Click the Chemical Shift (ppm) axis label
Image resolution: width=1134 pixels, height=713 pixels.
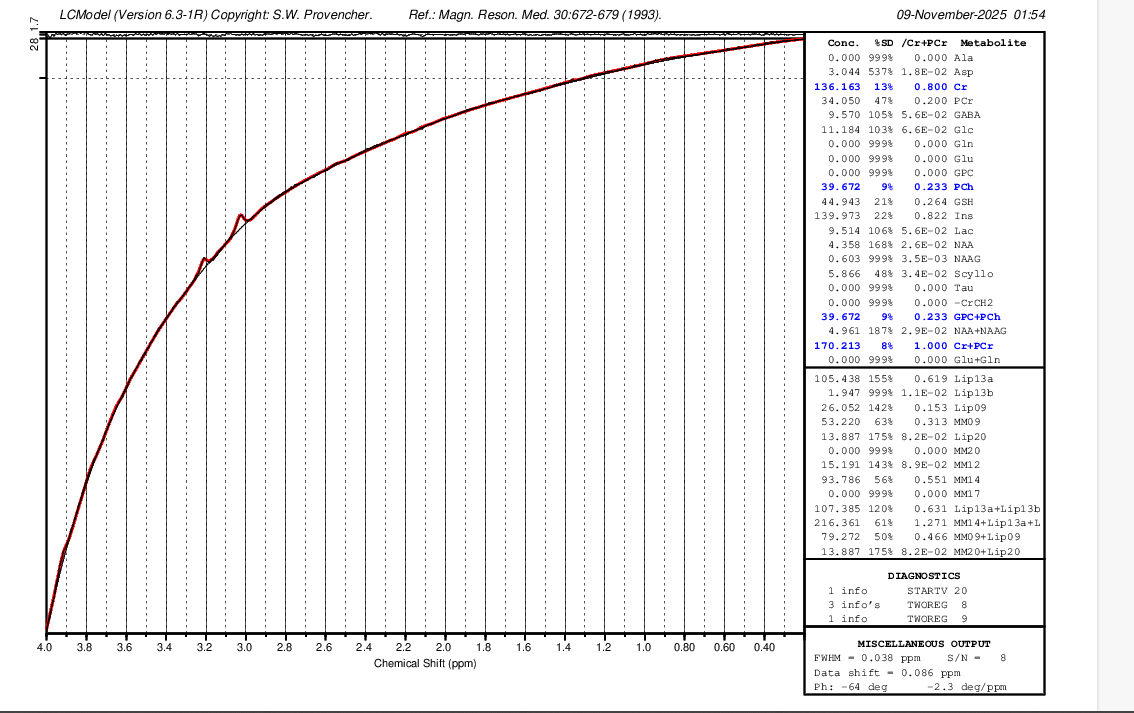(425, 664)
